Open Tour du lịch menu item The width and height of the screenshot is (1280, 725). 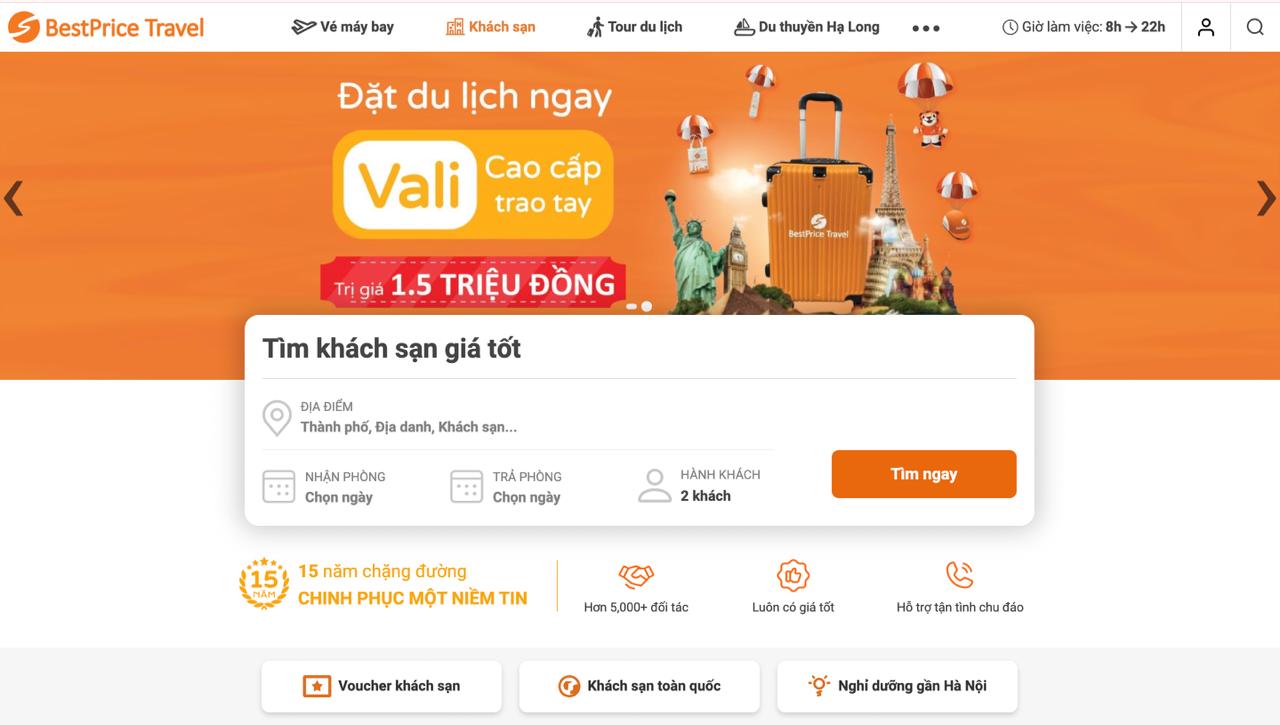(634, 27)
